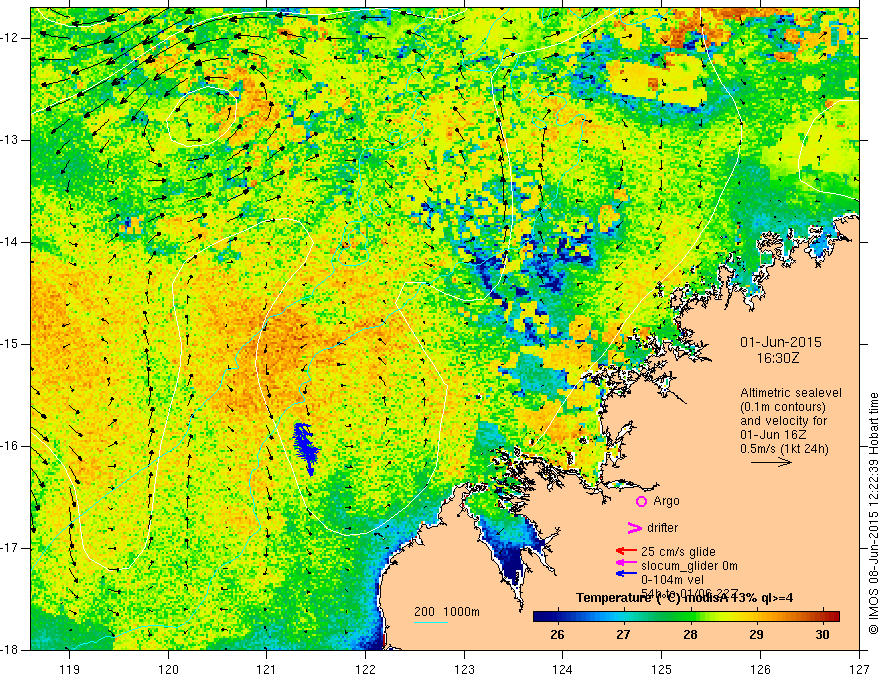Click the color bar tick label '30'
Screen dimensions: 880x680
(822, 635)
